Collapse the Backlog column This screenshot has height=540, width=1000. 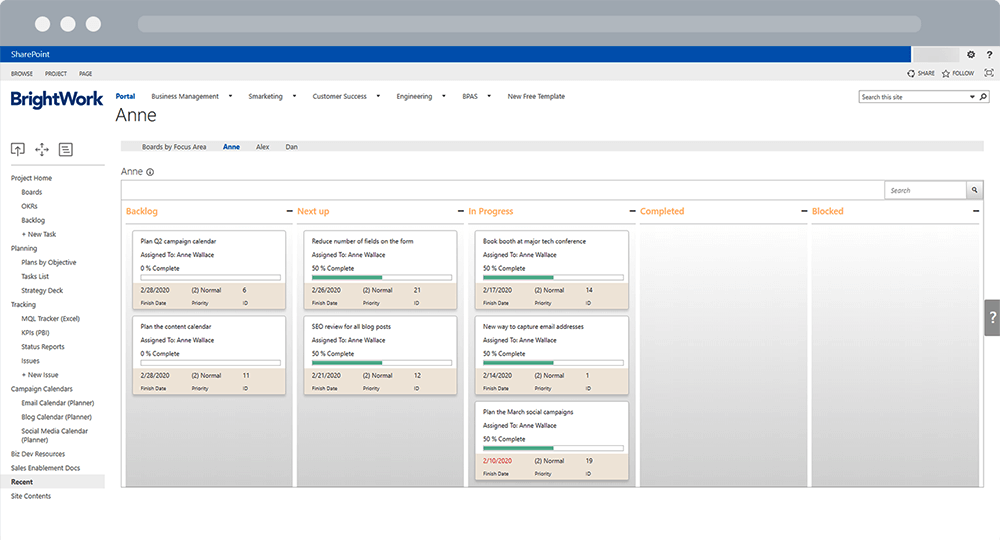coord(289,212)
